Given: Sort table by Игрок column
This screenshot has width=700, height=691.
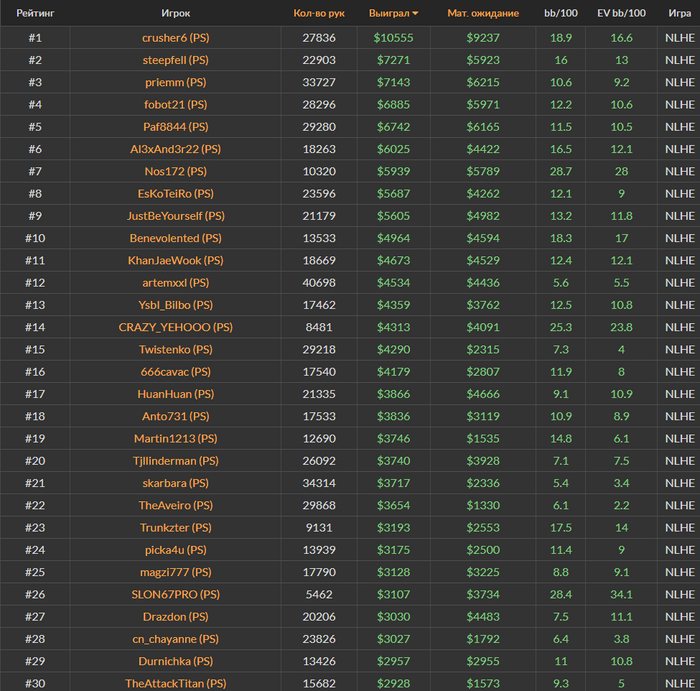Looking at the screenshot, I should 175,13.
